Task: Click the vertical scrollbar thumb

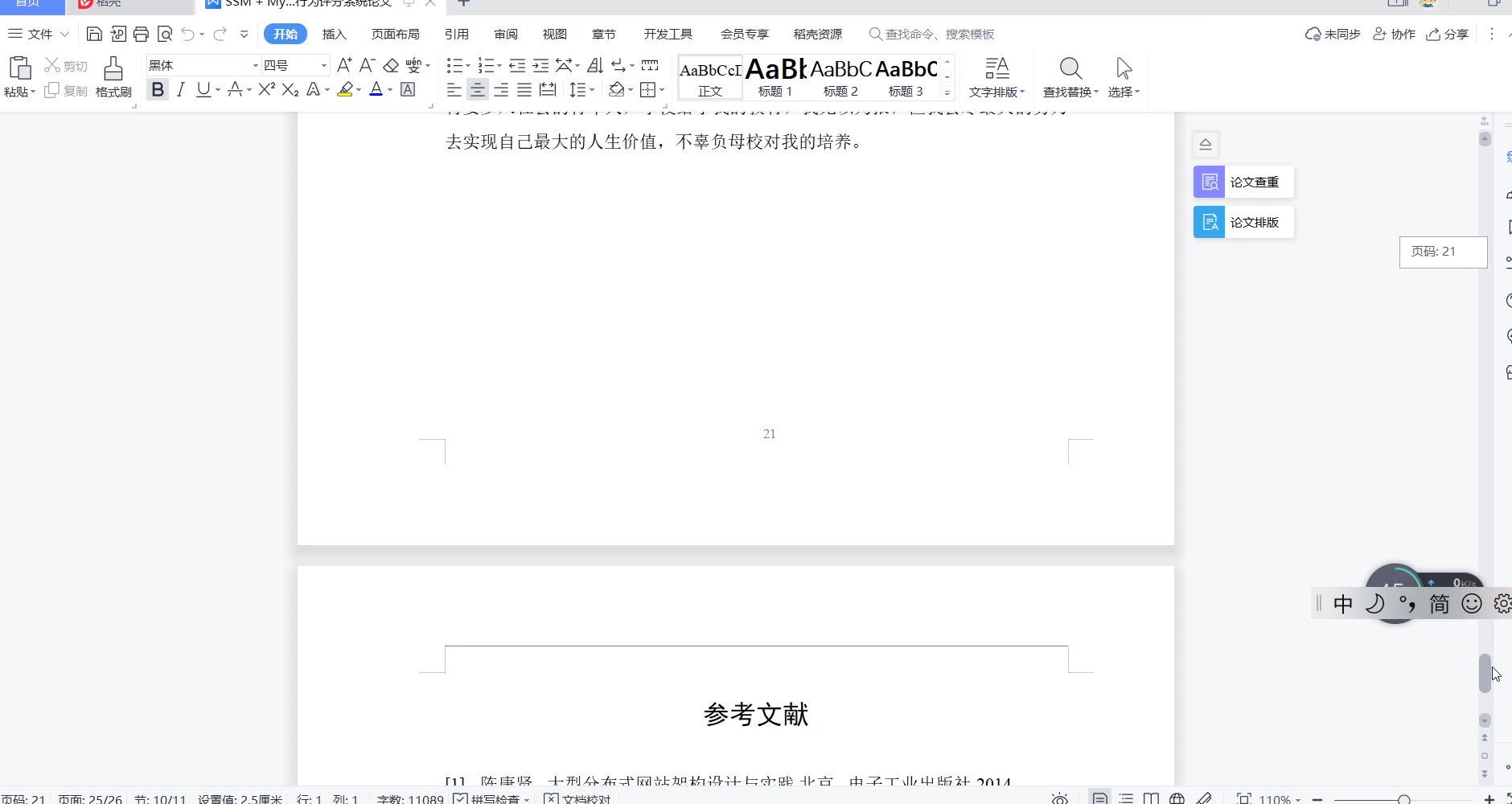Action: click(1485, 674)
